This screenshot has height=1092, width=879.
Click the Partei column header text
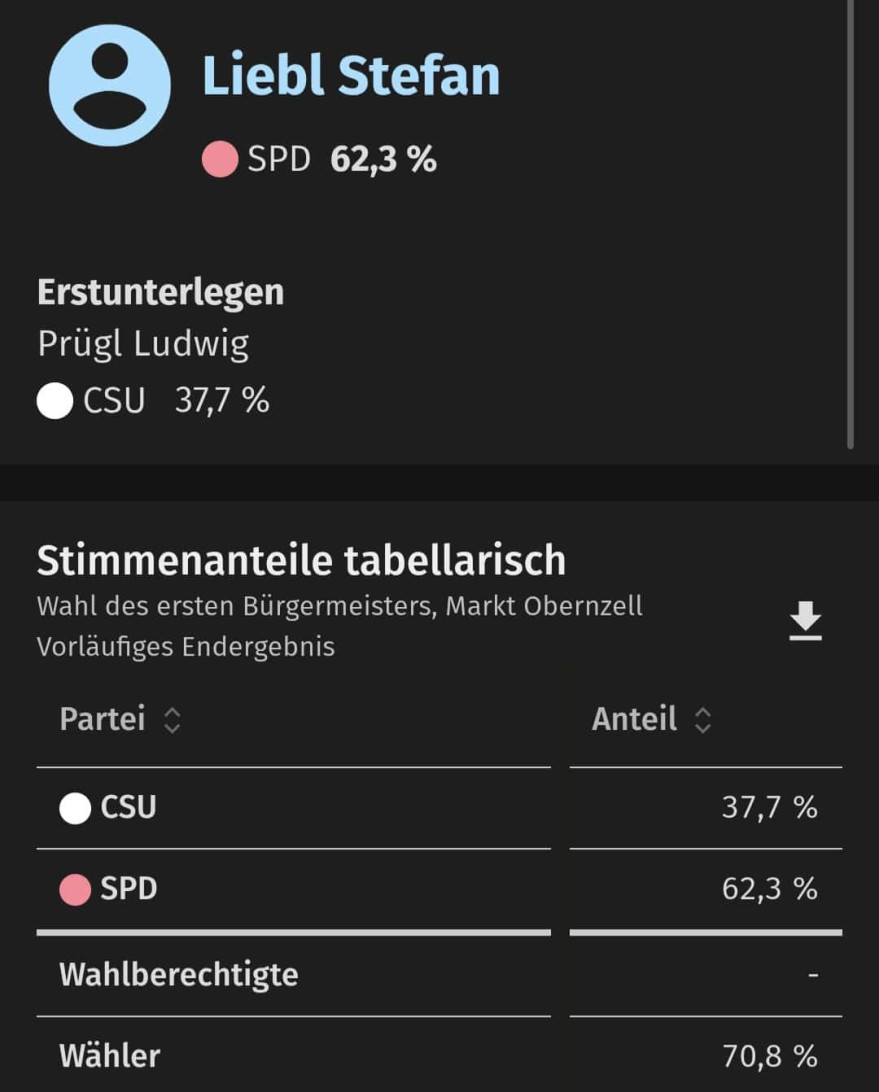click(102, 719)
